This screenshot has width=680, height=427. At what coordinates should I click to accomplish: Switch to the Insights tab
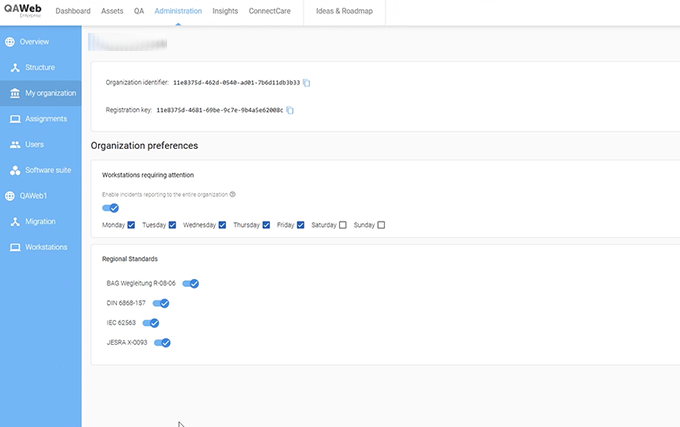point(225,11)
